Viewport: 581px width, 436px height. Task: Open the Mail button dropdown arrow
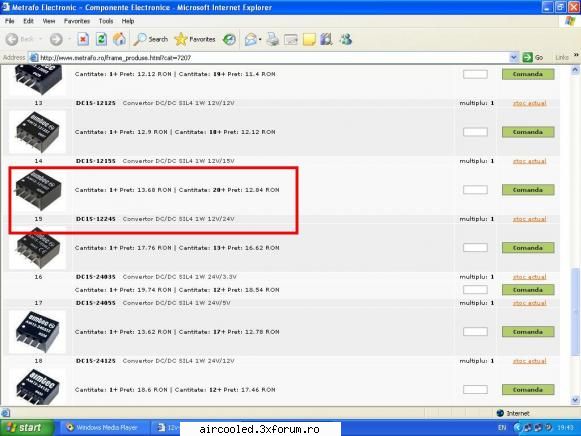[x=260, y=39]
